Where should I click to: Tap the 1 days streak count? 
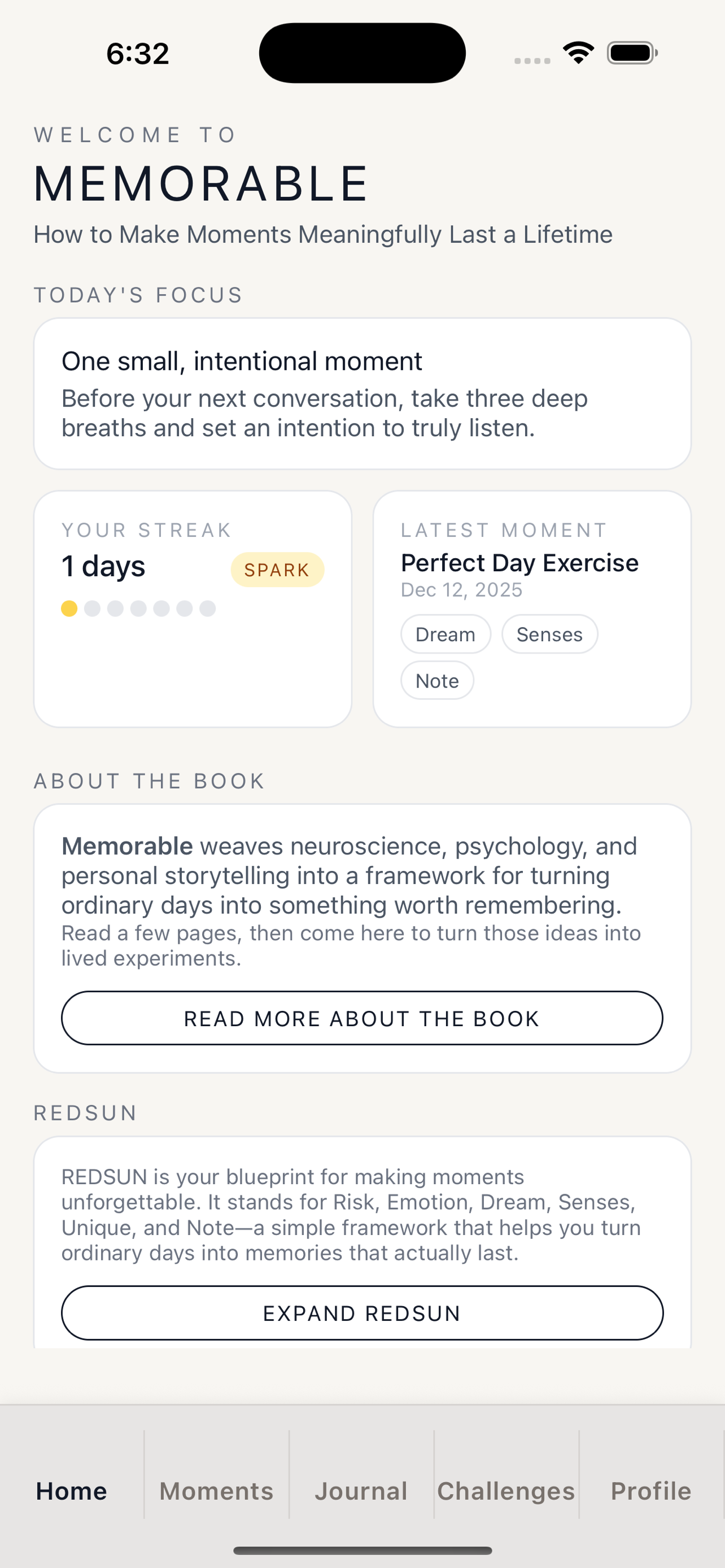coord(103,567)
